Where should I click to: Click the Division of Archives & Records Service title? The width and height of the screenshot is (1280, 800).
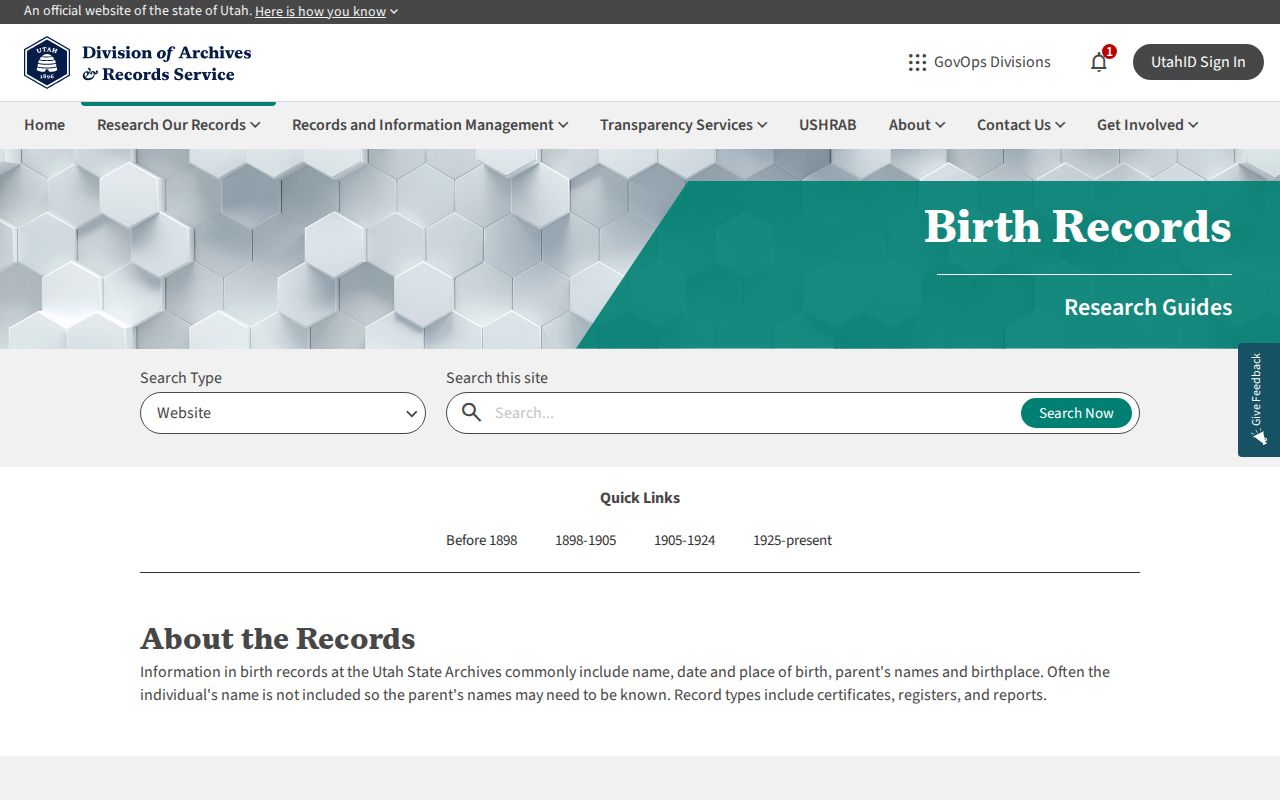pos(167,63)
